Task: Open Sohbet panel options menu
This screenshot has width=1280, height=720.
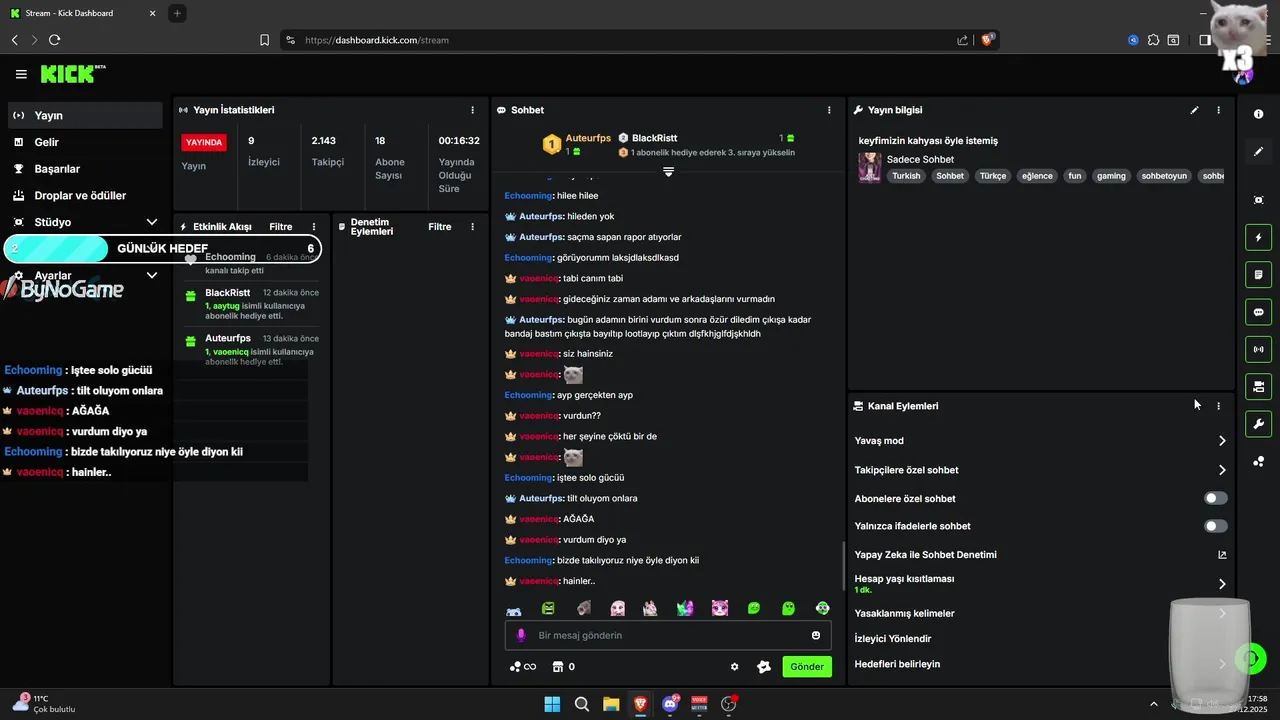Action: (x=829, y=110)
